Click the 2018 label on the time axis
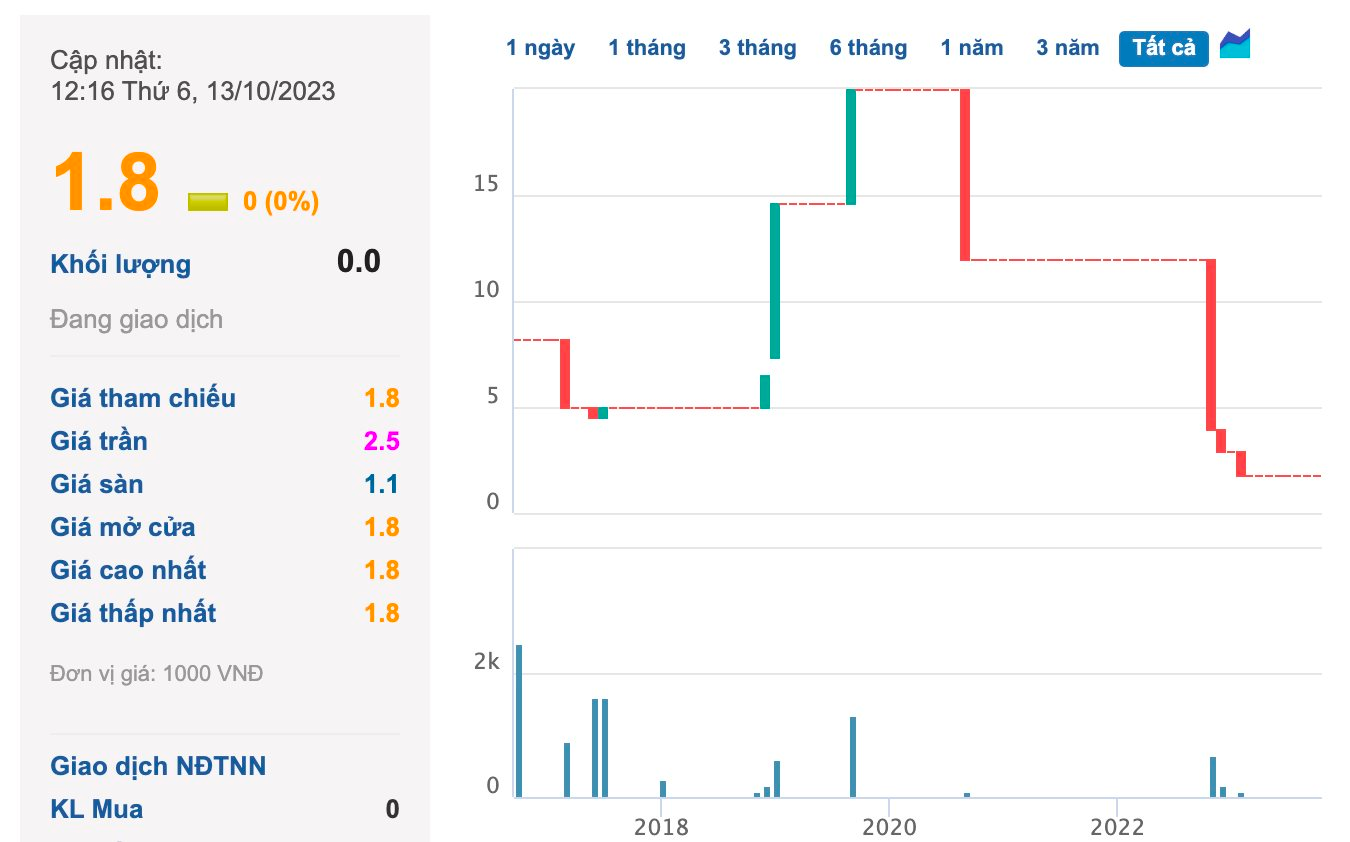The image size is (1350, 842). [660, 827]
